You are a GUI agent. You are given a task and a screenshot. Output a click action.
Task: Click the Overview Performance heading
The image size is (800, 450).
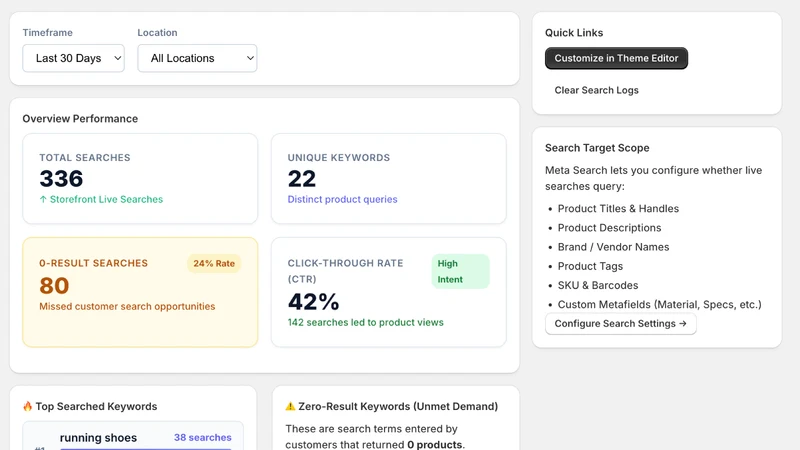click(80, 119)
